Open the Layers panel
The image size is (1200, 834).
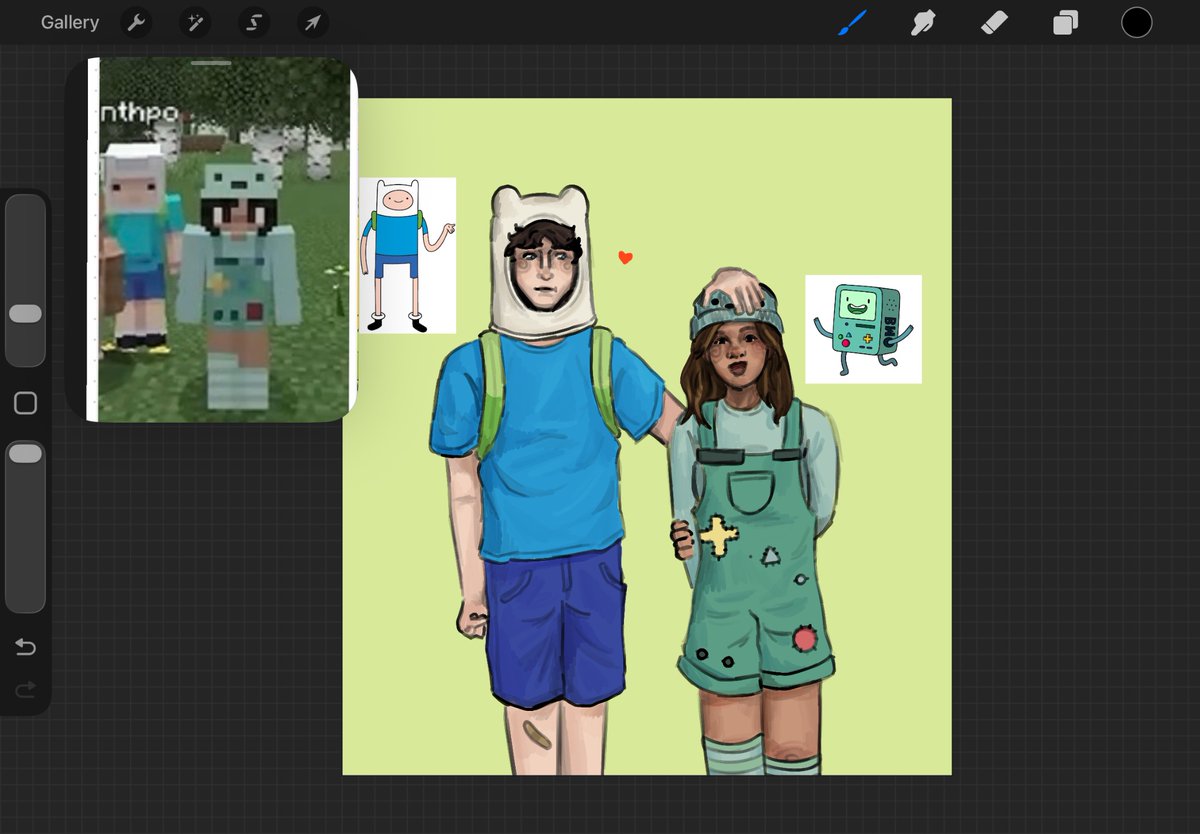(x=1066, y=22)
